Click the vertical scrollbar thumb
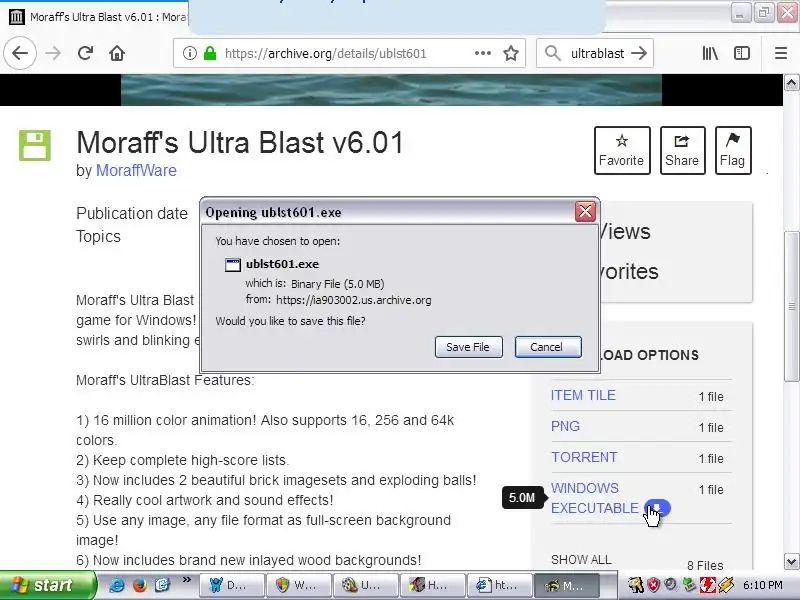The height and width of the screenshot is (600, 800). pyautogui.click(x=791, y=306)
